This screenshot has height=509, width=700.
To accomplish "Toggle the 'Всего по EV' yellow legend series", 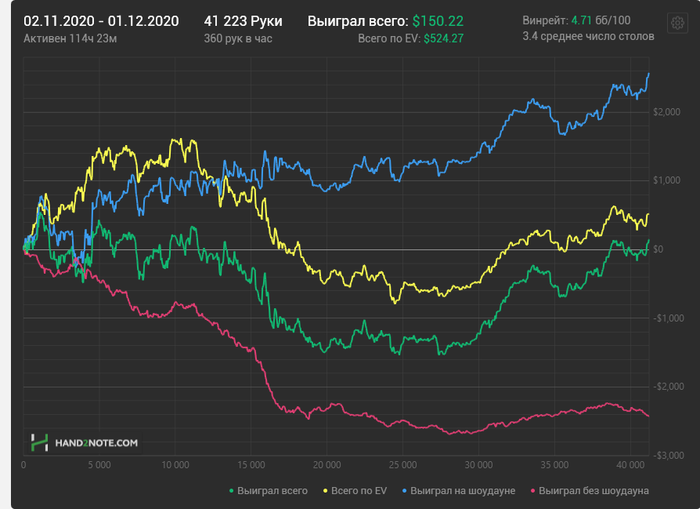I will (x=355, y=491).
